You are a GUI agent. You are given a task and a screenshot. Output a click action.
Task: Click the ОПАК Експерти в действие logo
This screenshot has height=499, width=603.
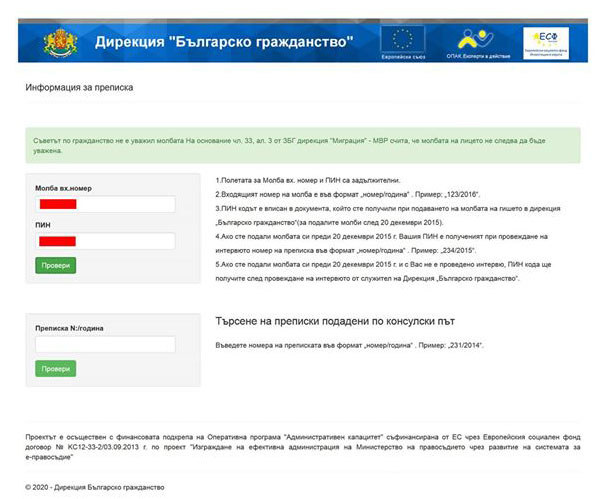(x=483, y=42)
